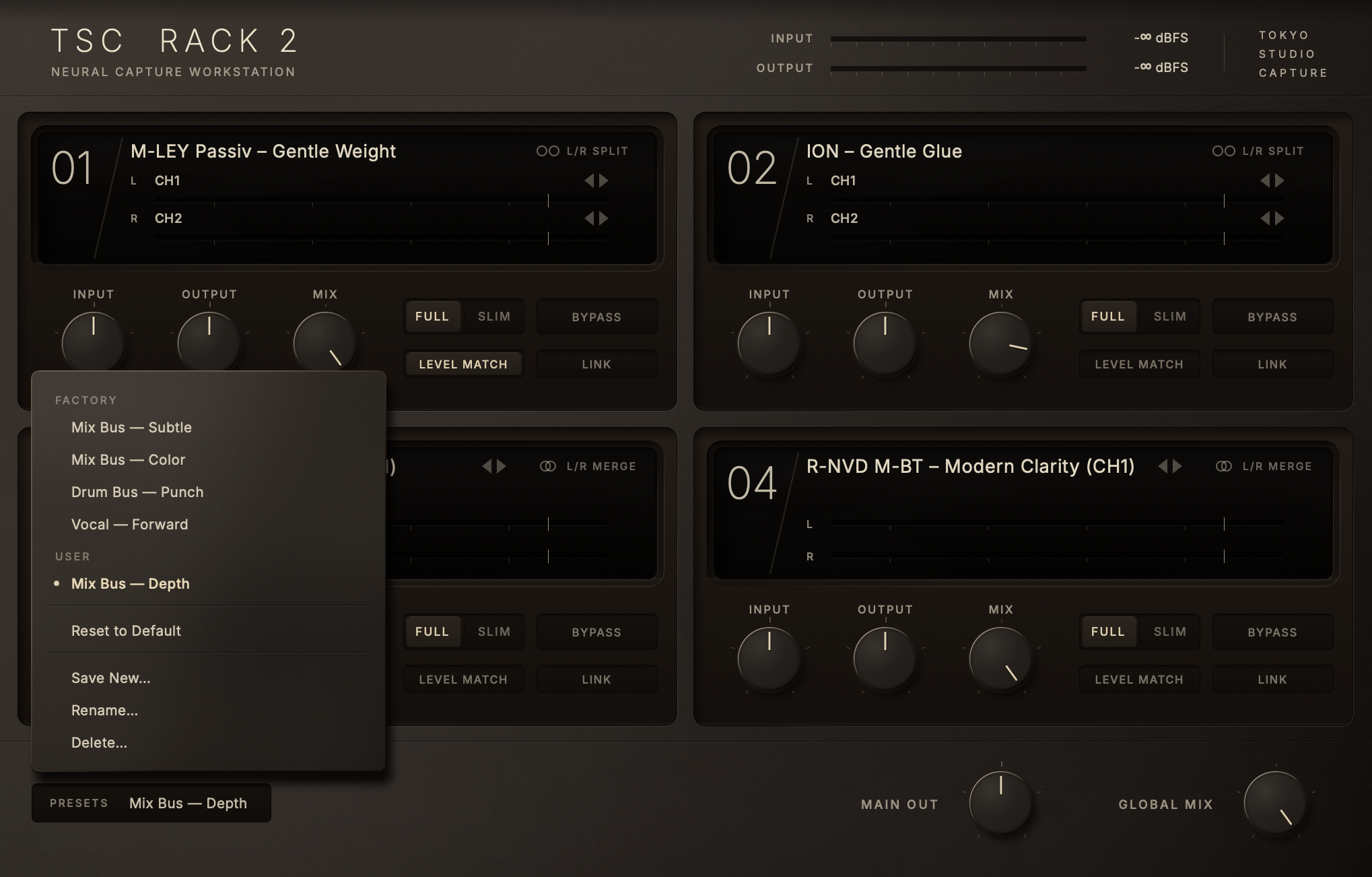Click next capture arrow in slot 04

(x=1177, y=466)
